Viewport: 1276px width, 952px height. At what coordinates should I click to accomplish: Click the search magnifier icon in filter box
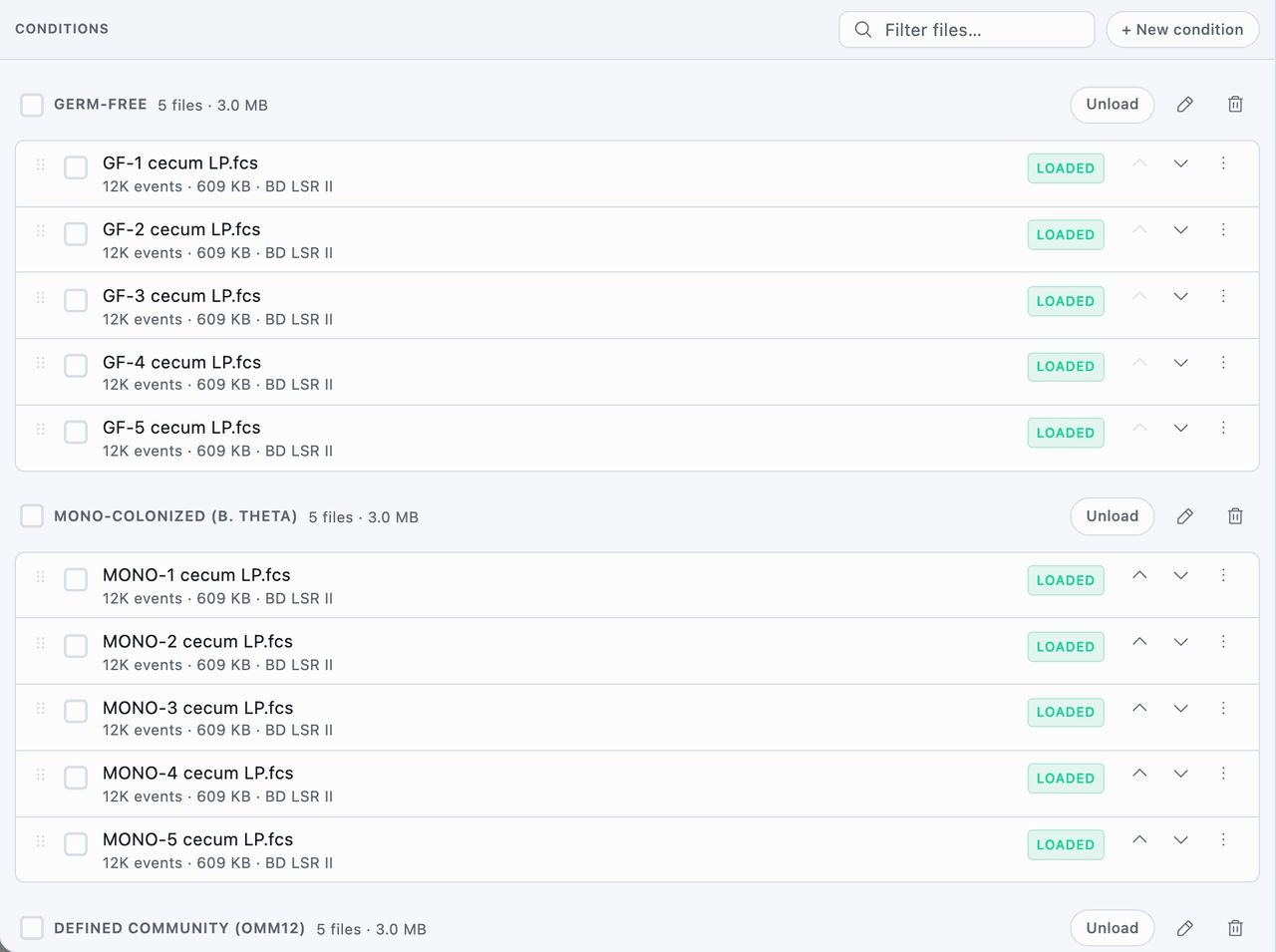[863, 30]
